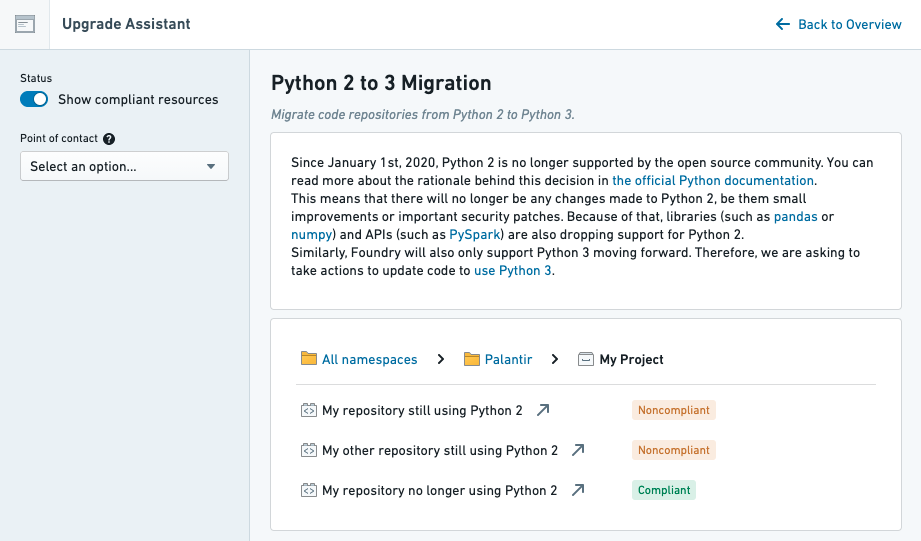Toggle Show compliant resources switch
Screen dimensions: 921x541
click(34, 99)
